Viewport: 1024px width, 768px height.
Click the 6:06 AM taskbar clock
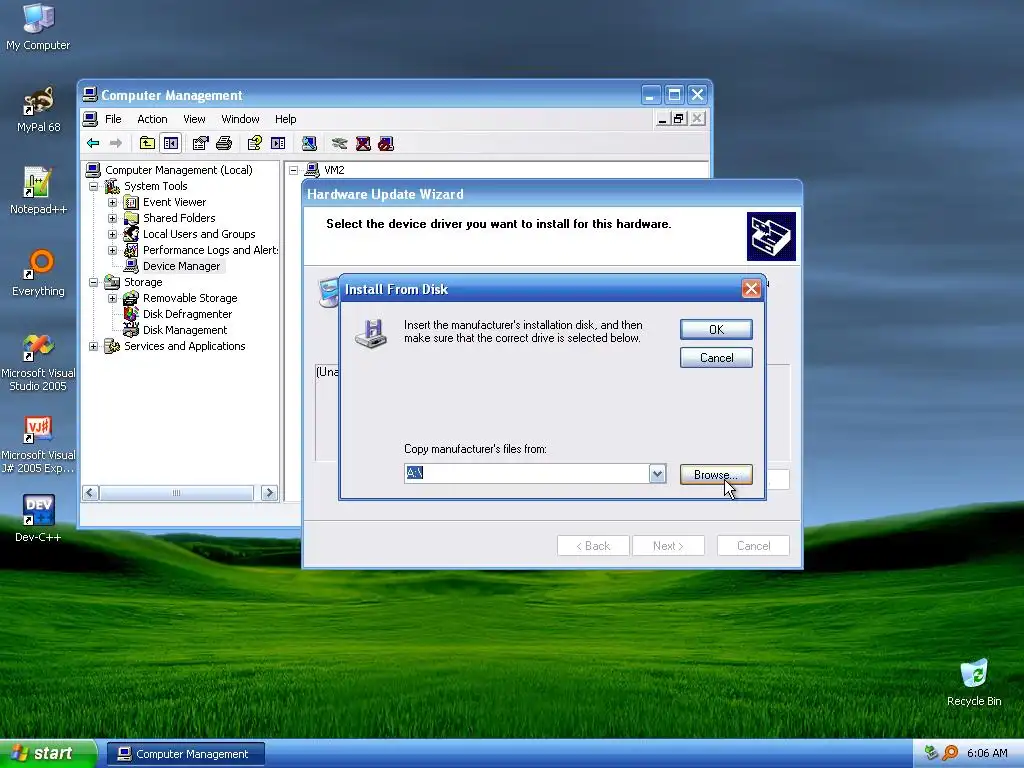[987, 754]
